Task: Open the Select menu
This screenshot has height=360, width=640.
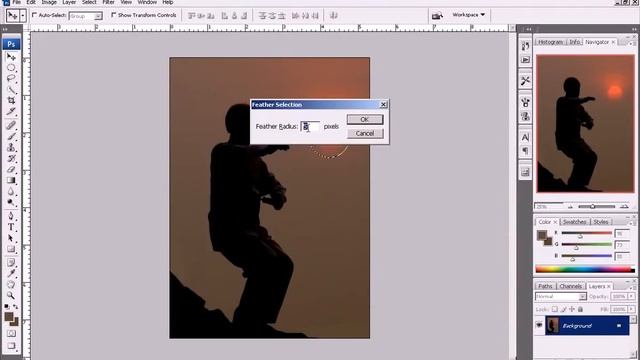Action: click(x=89, y=2)
